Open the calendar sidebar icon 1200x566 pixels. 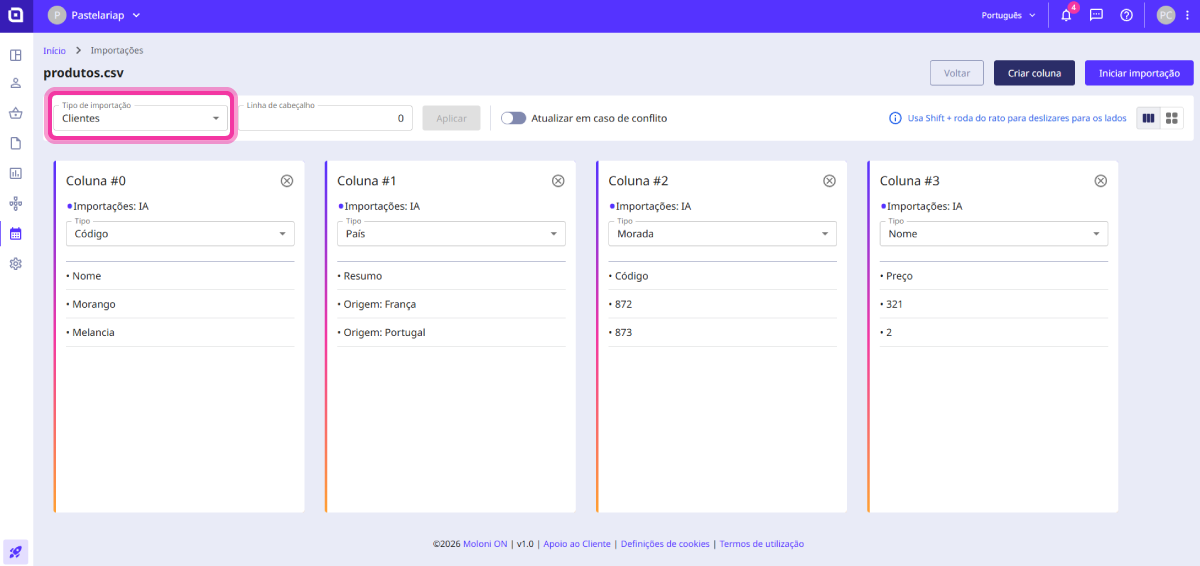pyautogui.click(x=16, y=234)
